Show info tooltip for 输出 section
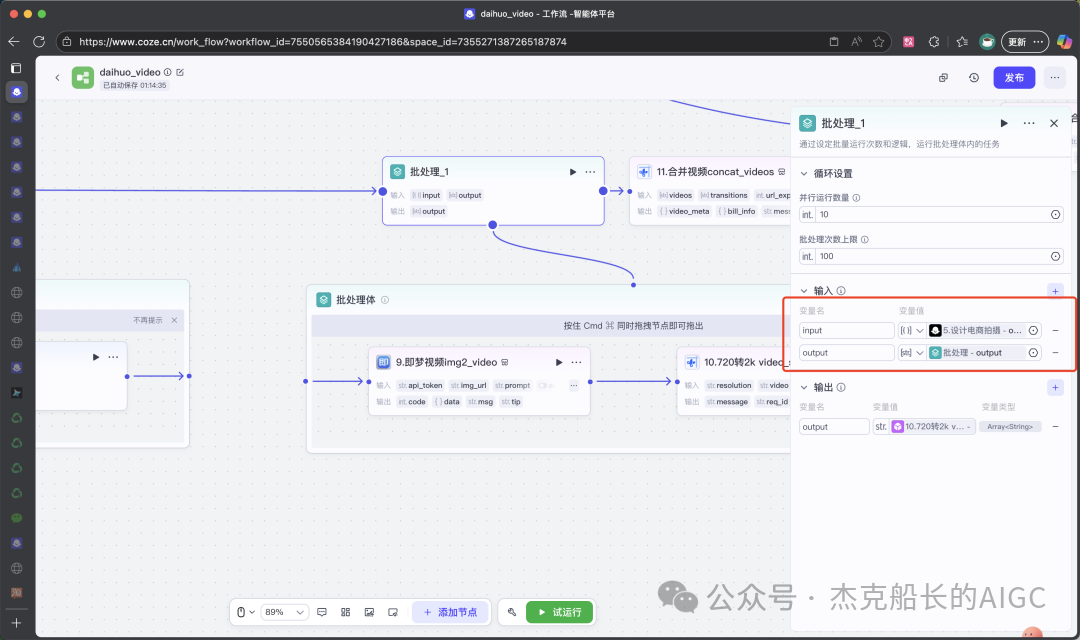The image size is (1080, 640). (841, 387)
